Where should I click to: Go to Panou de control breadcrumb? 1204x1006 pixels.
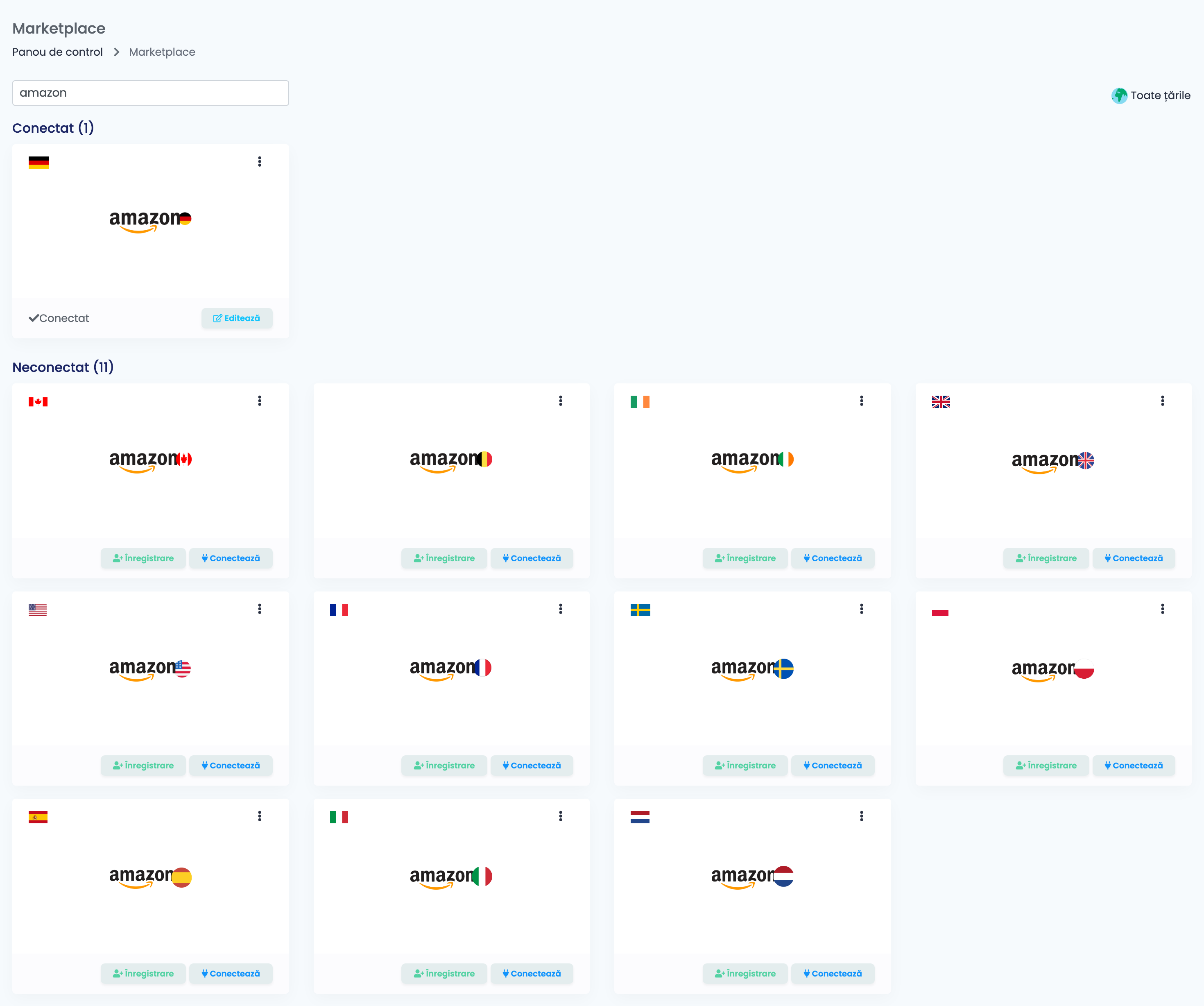(57, 52)
